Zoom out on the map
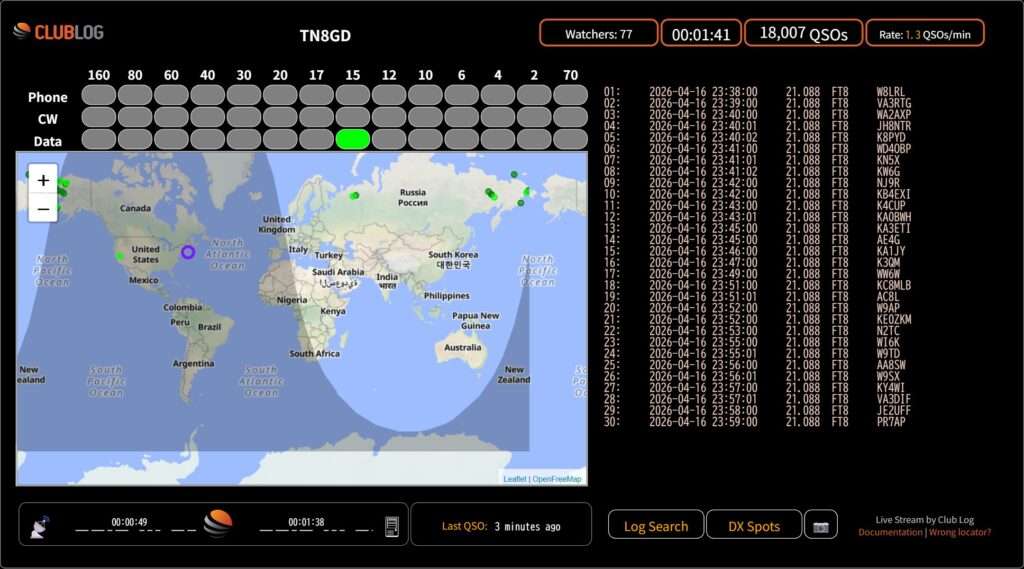This screenshot has height=569, width=1024. [43, 209]
